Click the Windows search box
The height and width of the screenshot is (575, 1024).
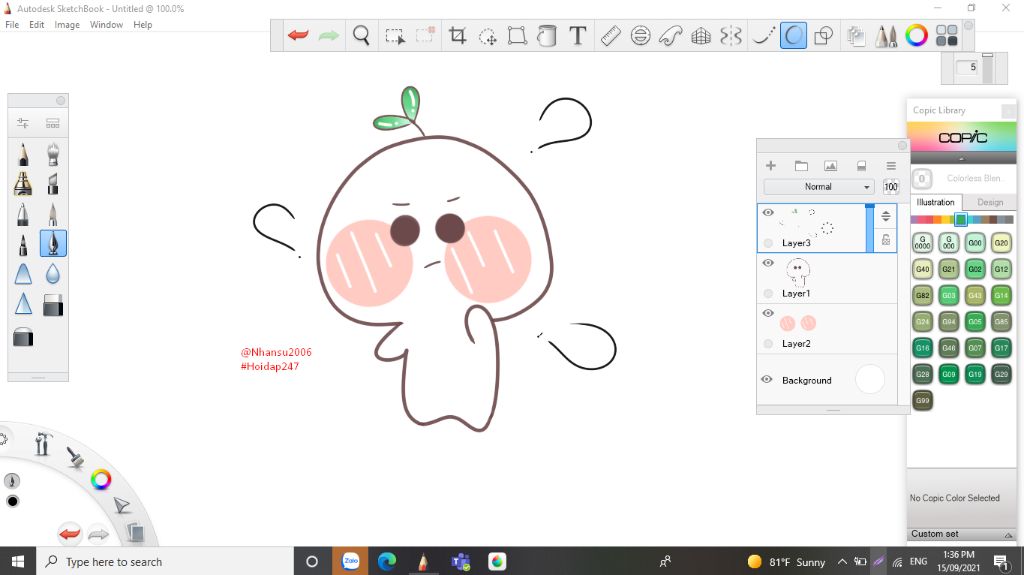[x=165, y=561]
